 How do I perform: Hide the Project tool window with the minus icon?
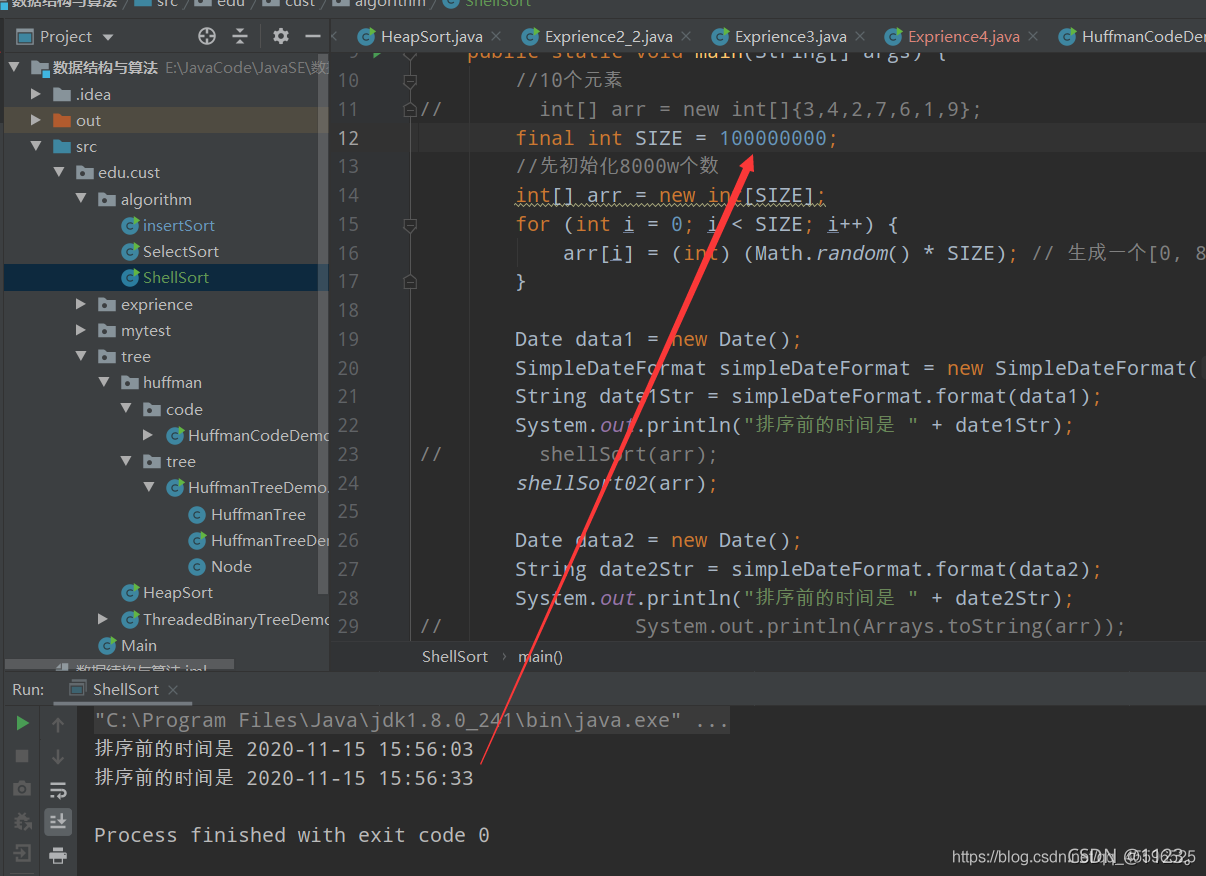coord(313,37)
